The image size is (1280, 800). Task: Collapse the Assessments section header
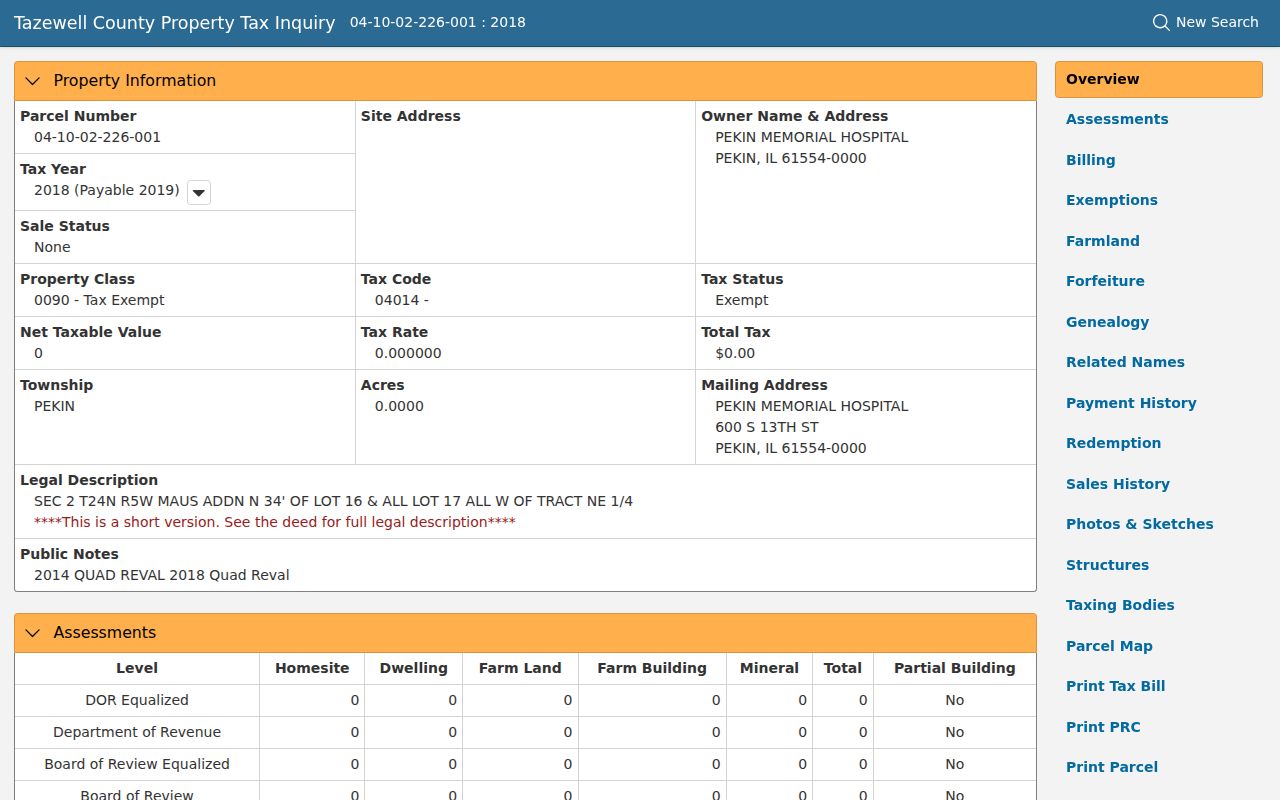pos(525,633)
